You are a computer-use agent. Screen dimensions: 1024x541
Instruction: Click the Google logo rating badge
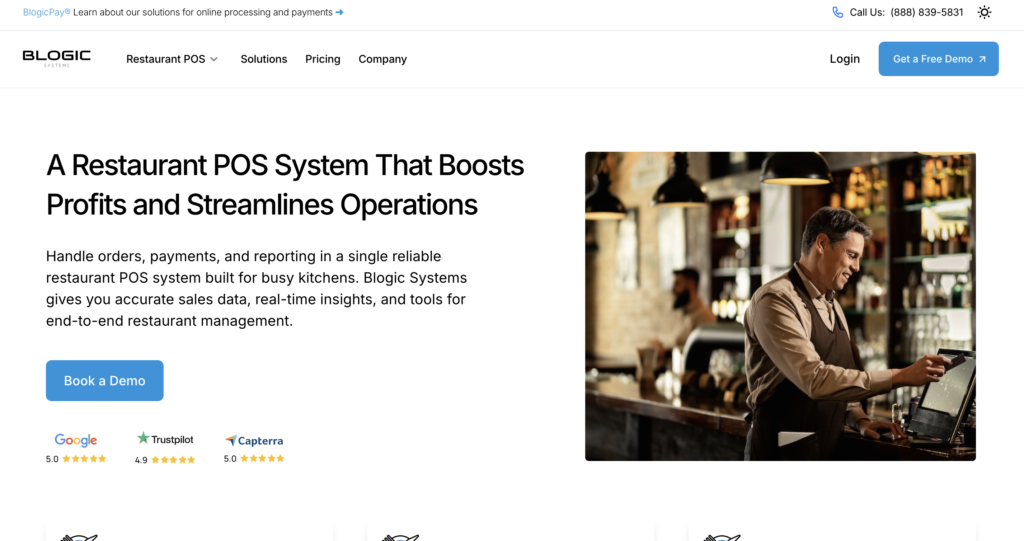tap(76, 440)
